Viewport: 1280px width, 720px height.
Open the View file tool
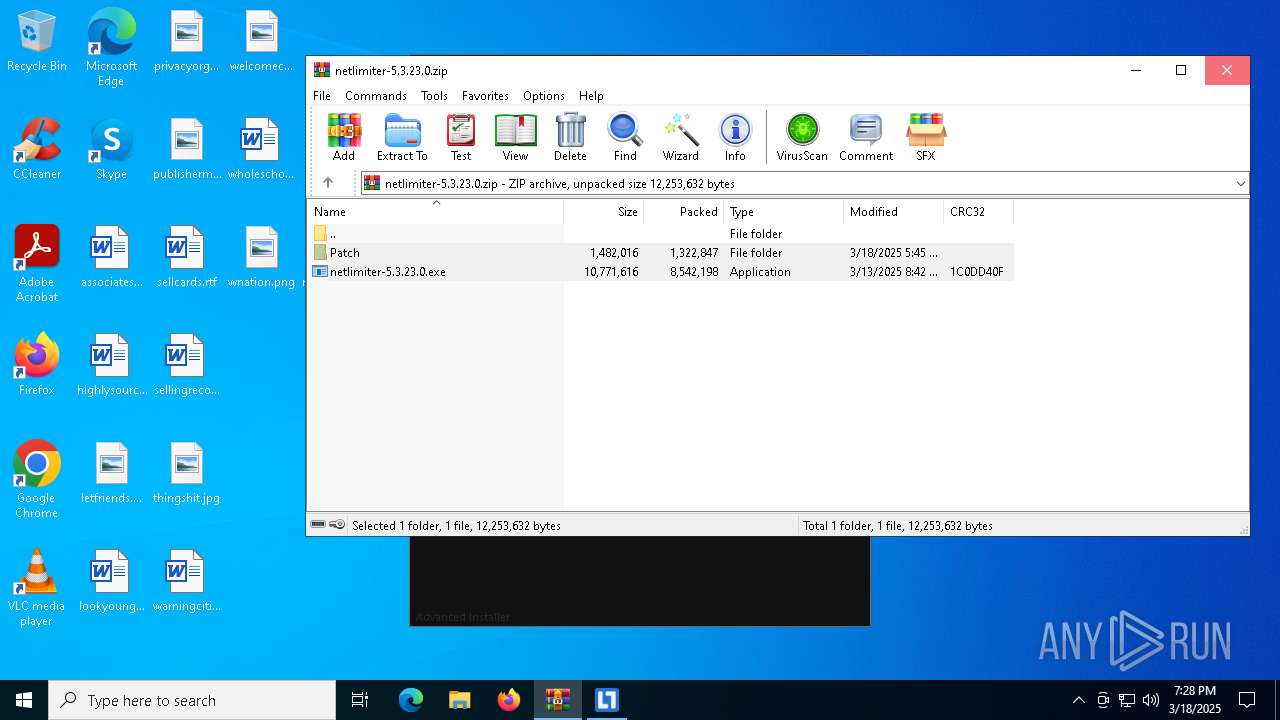point(515,137)
